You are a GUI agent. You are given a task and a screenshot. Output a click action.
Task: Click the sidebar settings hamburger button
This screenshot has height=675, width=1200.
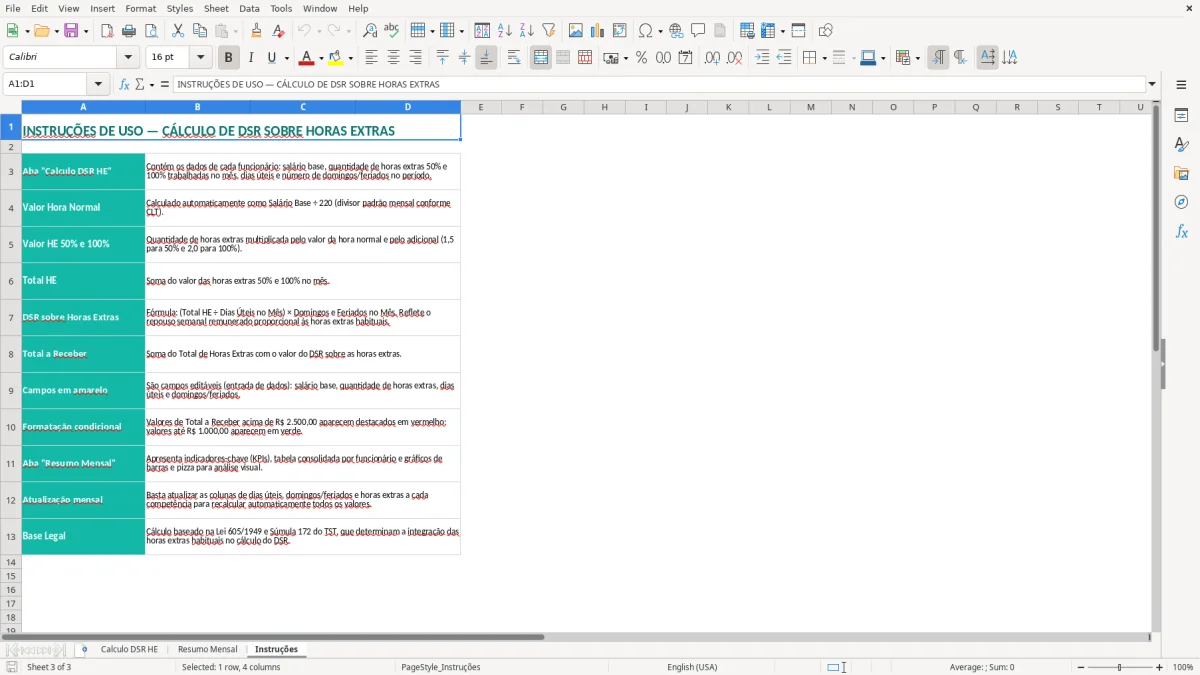click(x=1181, y=84)
